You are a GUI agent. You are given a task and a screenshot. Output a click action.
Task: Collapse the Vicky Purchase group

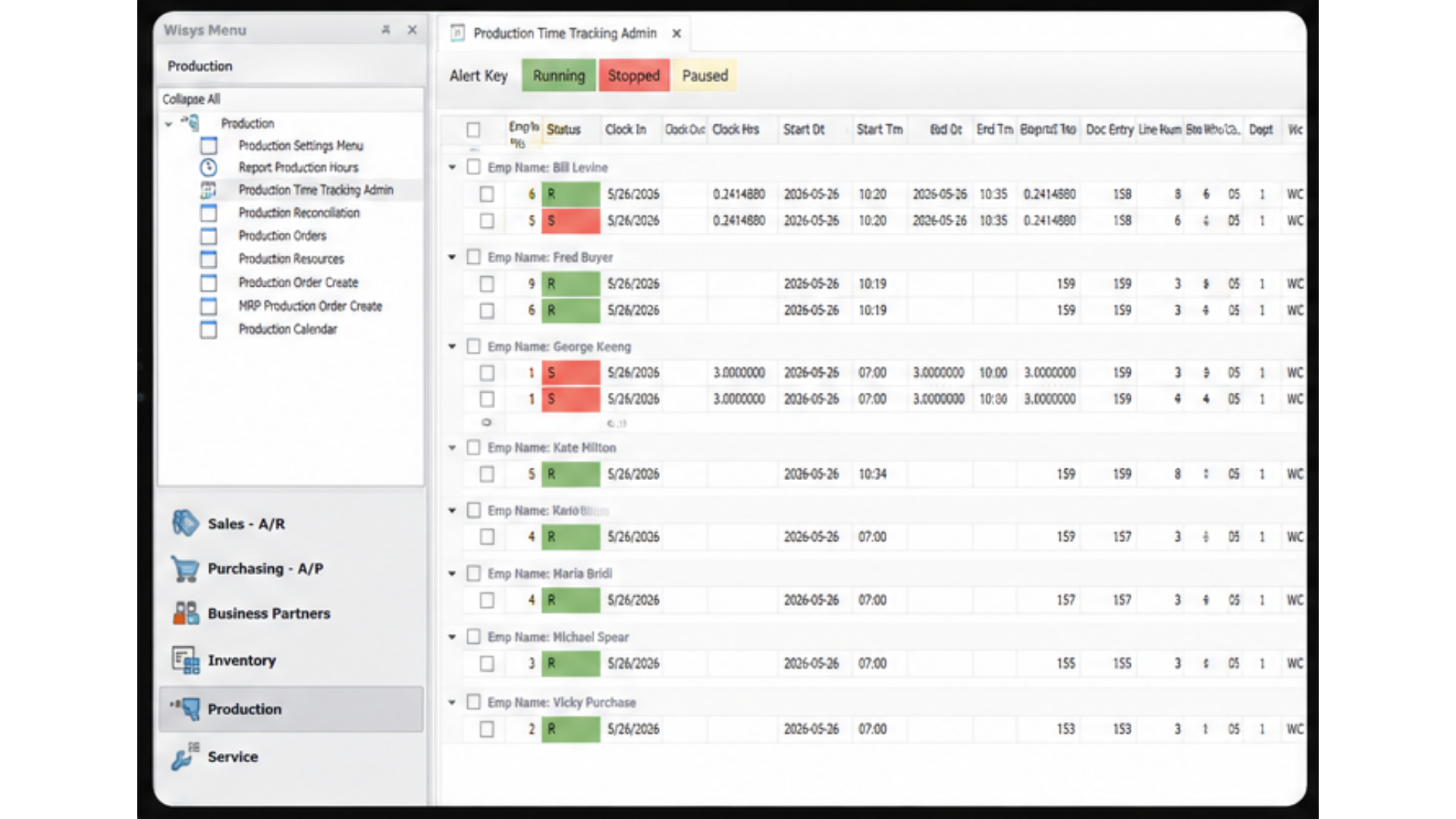click(x=452, y=702)
